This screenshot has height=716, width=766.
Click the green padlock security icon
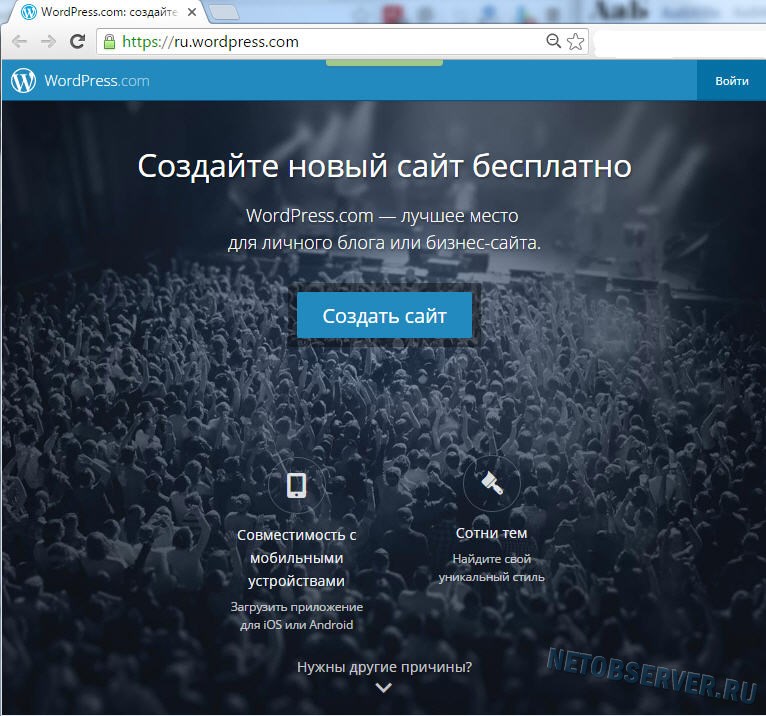click(109, 42)
